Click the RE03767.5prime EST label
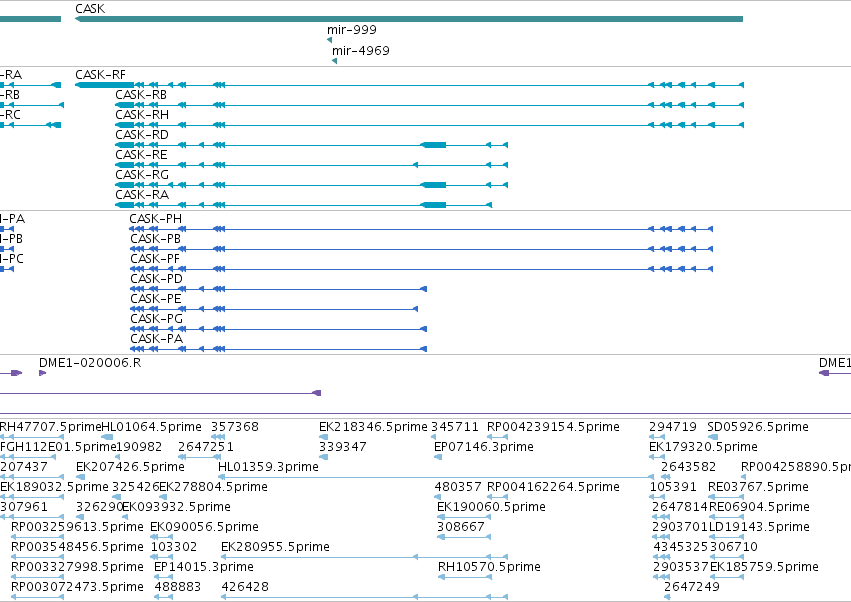Viewport: 851px width, 602px height. [x=758, y=487]
